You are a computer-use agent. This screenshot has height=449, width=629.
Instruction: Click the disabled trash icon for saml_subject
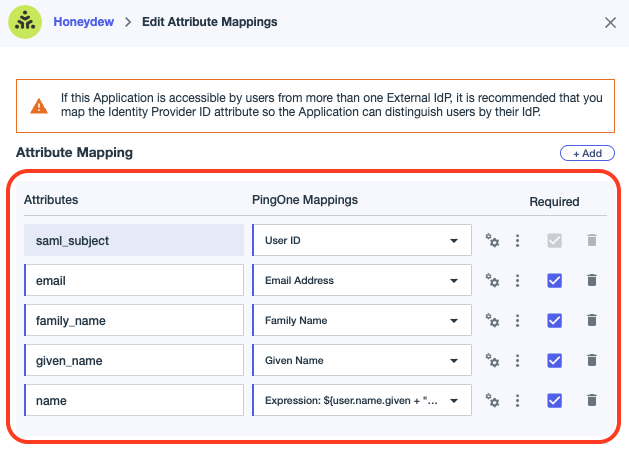[x=592, y=240]
